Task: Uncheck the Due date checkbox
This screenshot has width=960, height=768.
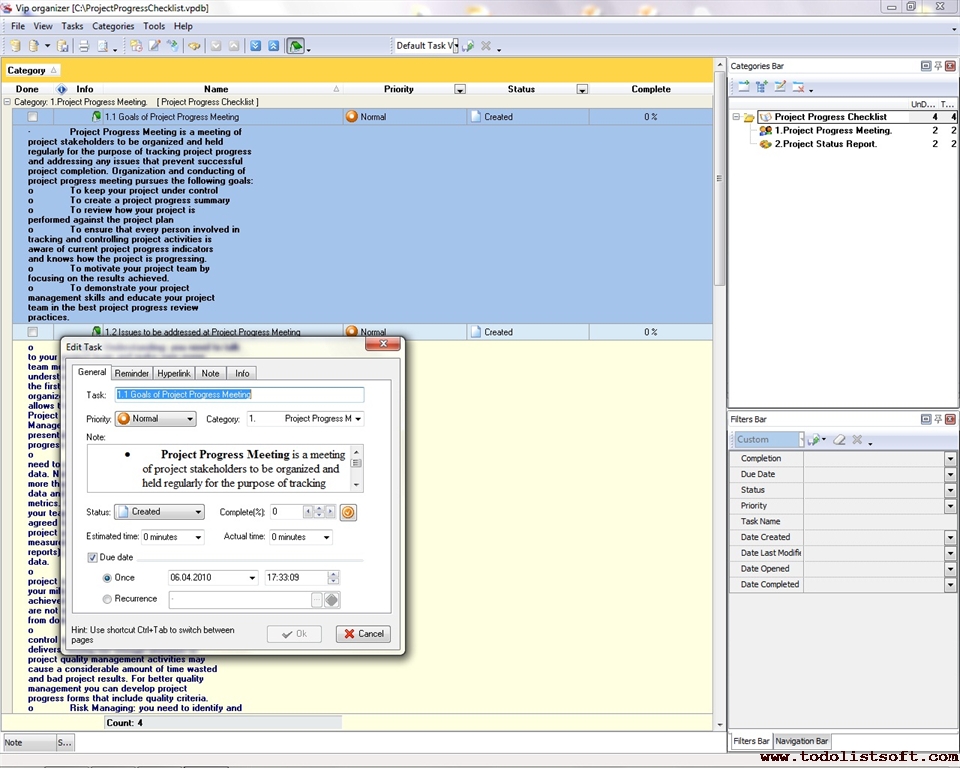Action: (x=93, y=557)
